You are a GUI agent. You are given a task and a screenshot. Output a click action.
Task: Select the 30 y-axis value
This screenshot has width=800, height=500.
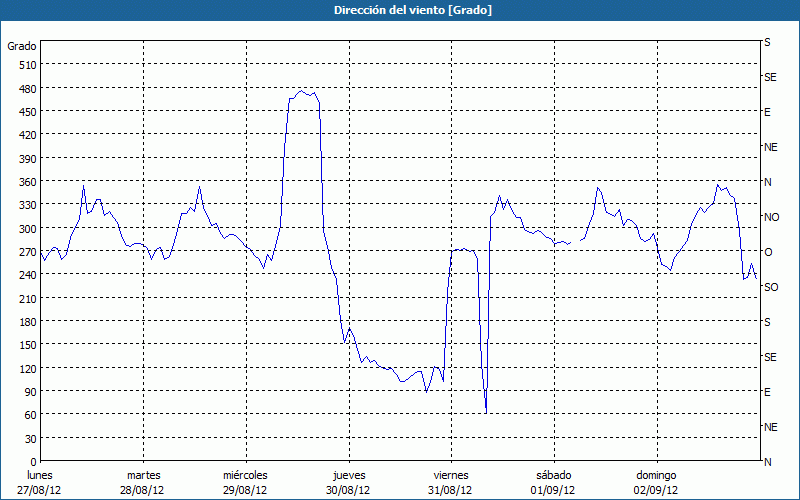[31, 439]
